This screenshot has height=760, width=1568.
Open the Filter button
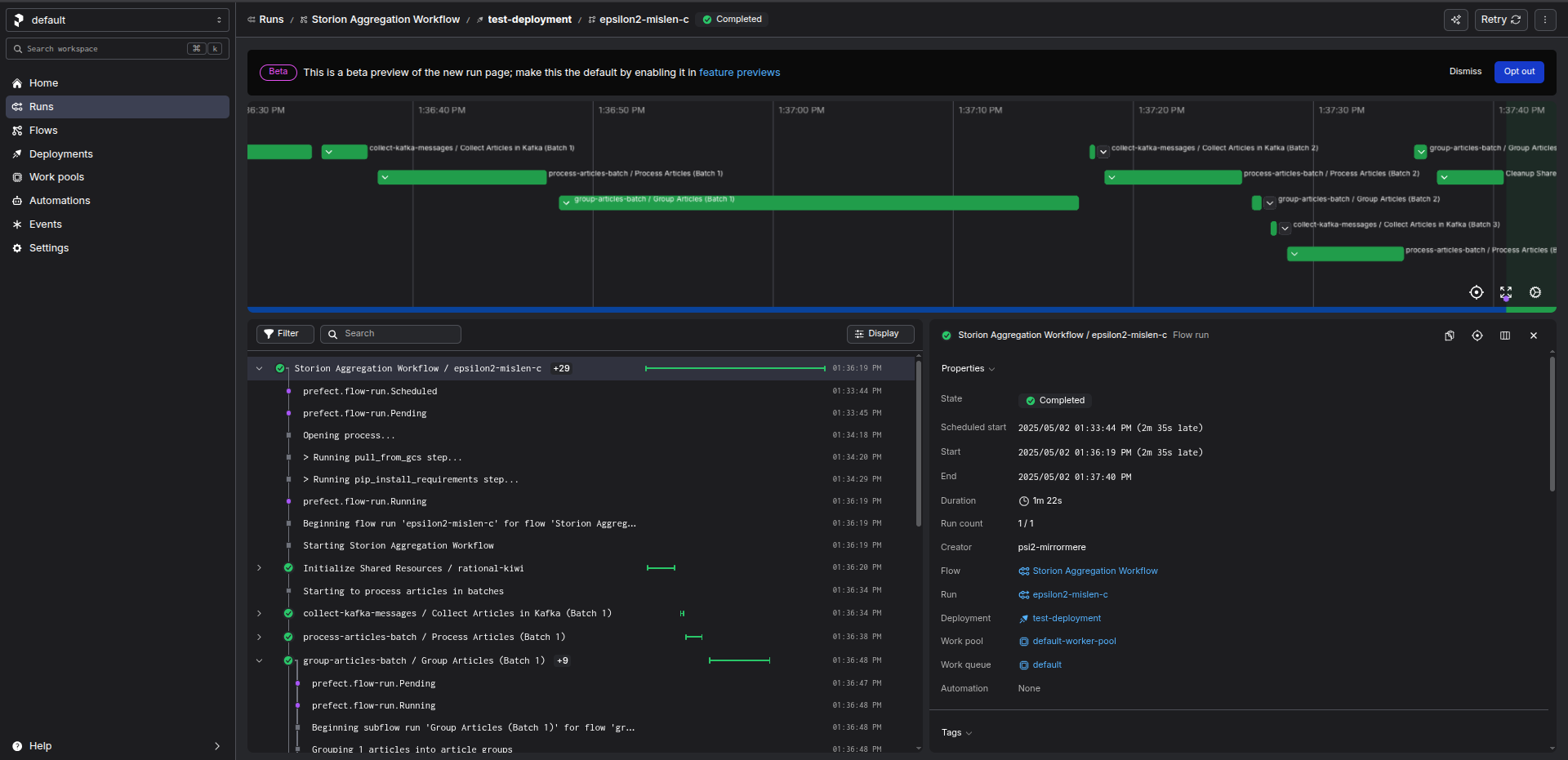285,334
